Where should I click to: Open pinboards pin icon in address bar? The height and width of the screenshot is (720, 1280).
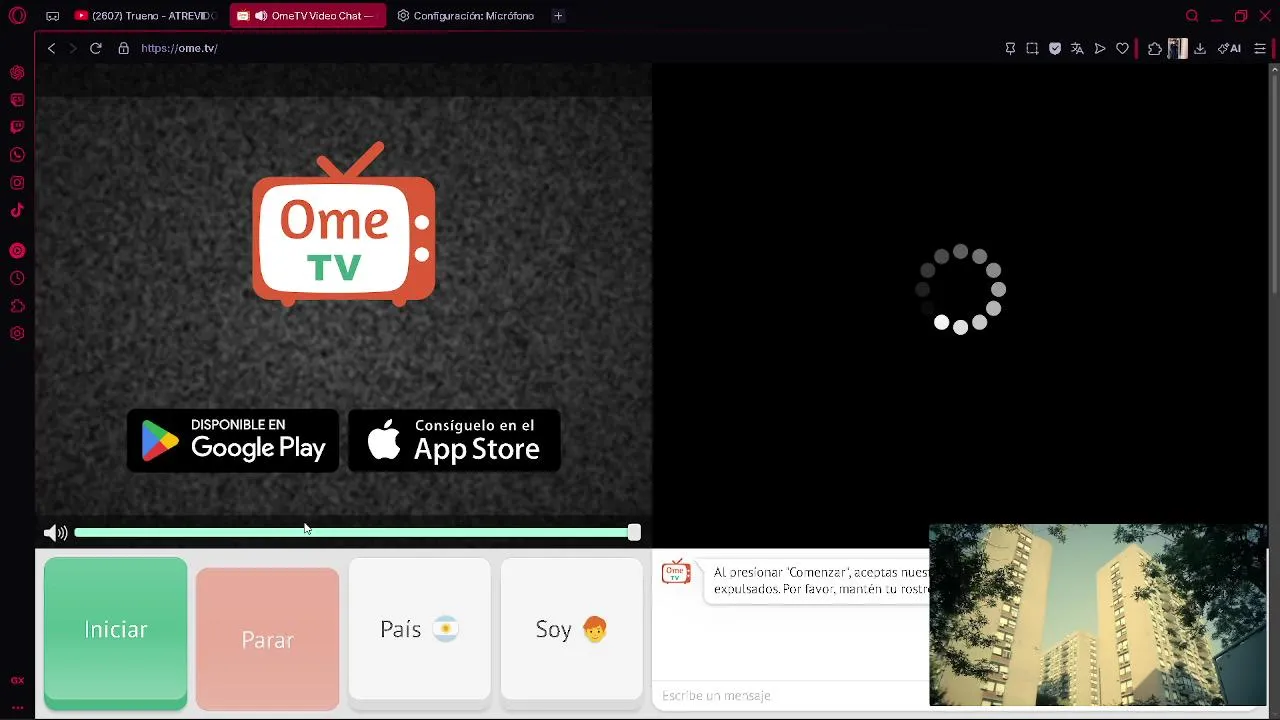(1010, 48)
